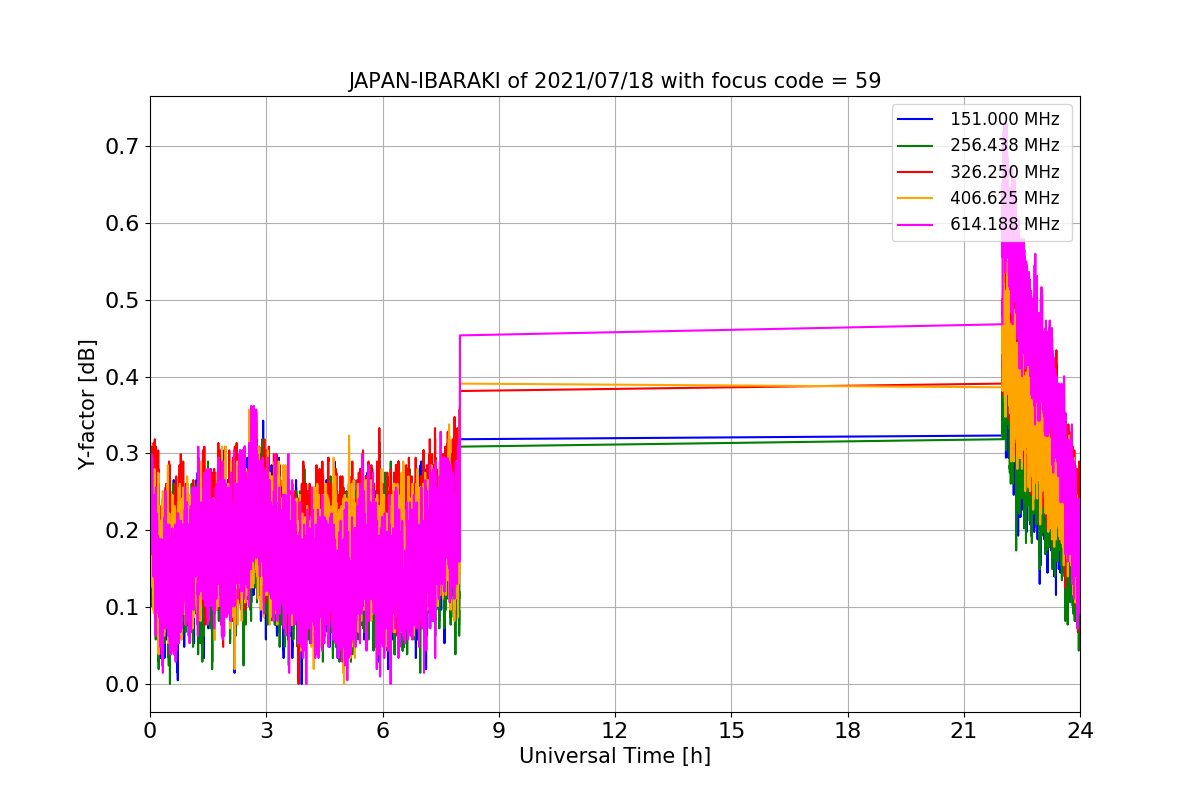The image size is (1200, 800).
Task: Select the 406.625 MHz legend label
Action: click(1004, 198)
